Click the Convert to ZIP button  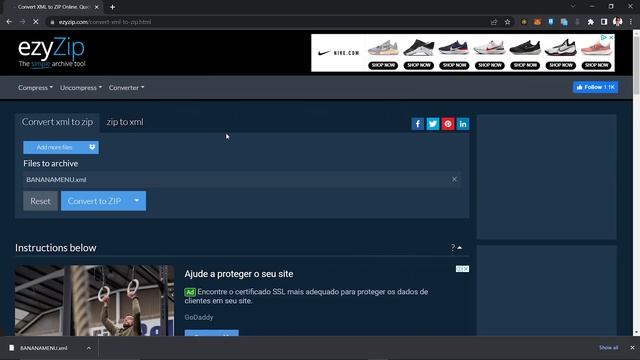[x=94, y=201]
